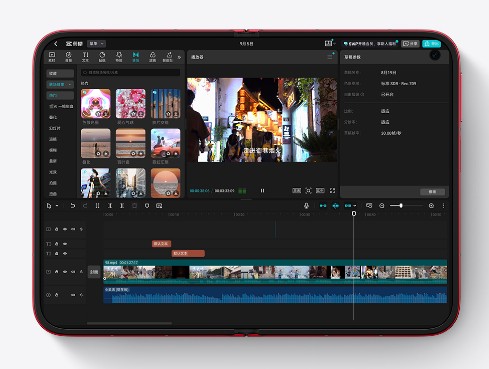Screen dimensions: 489x369
Task: Select the pointer tool in the timeline toolbar
Action: [49, 206]
